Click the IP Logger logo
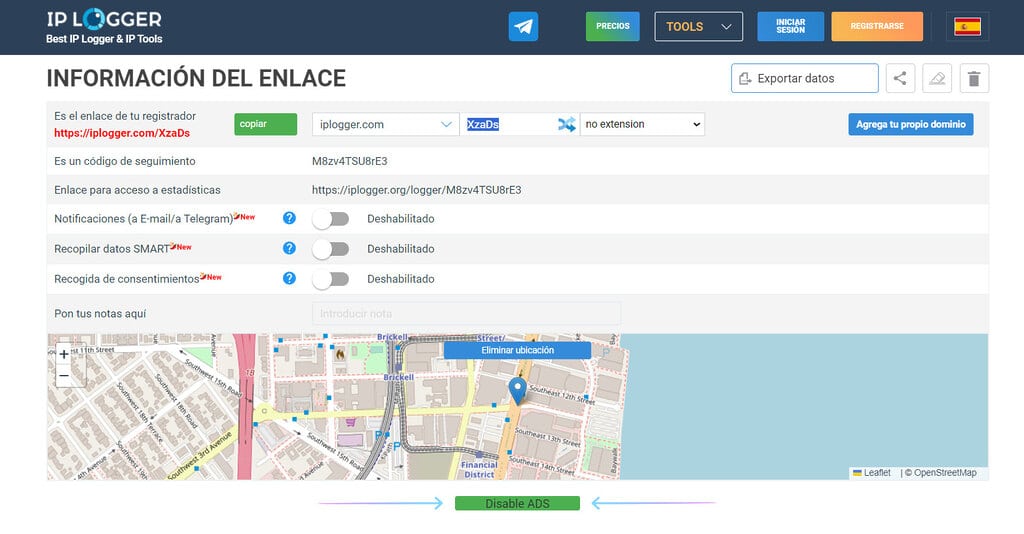This screenshot has height=534, width=1024. 104,26
